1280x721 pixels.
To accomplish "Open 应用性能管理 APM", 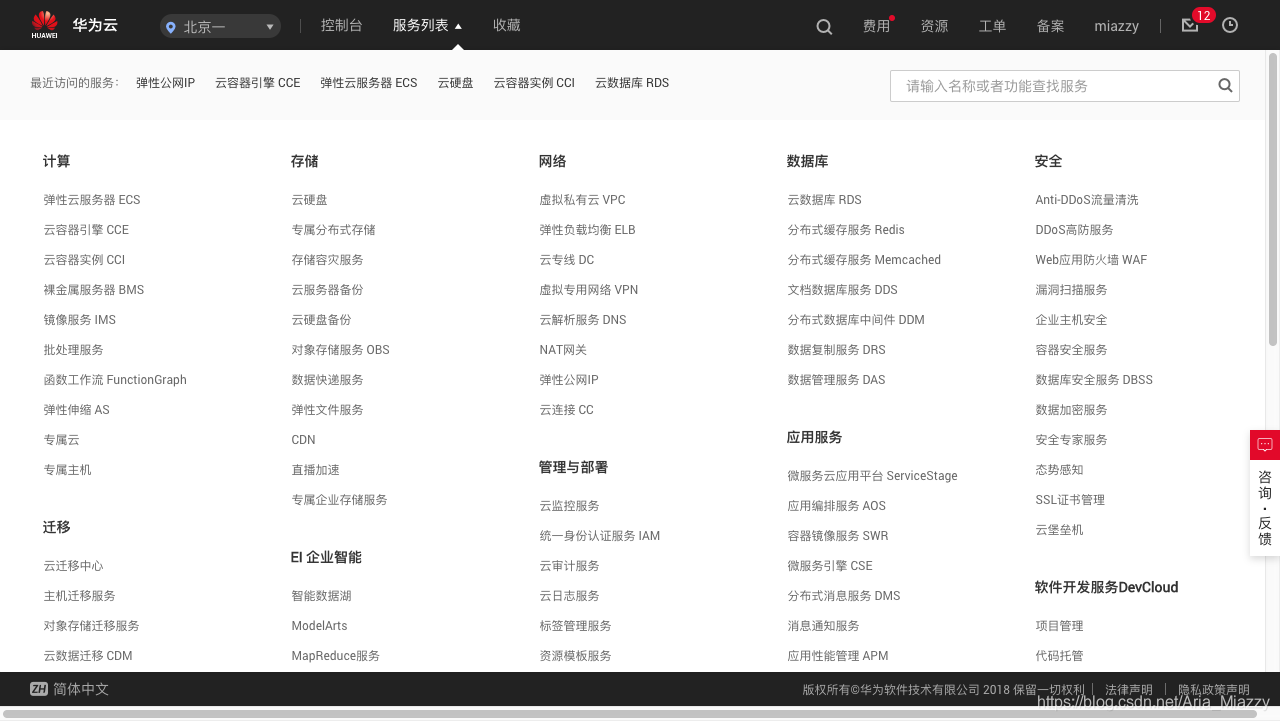I will point(837,656).
